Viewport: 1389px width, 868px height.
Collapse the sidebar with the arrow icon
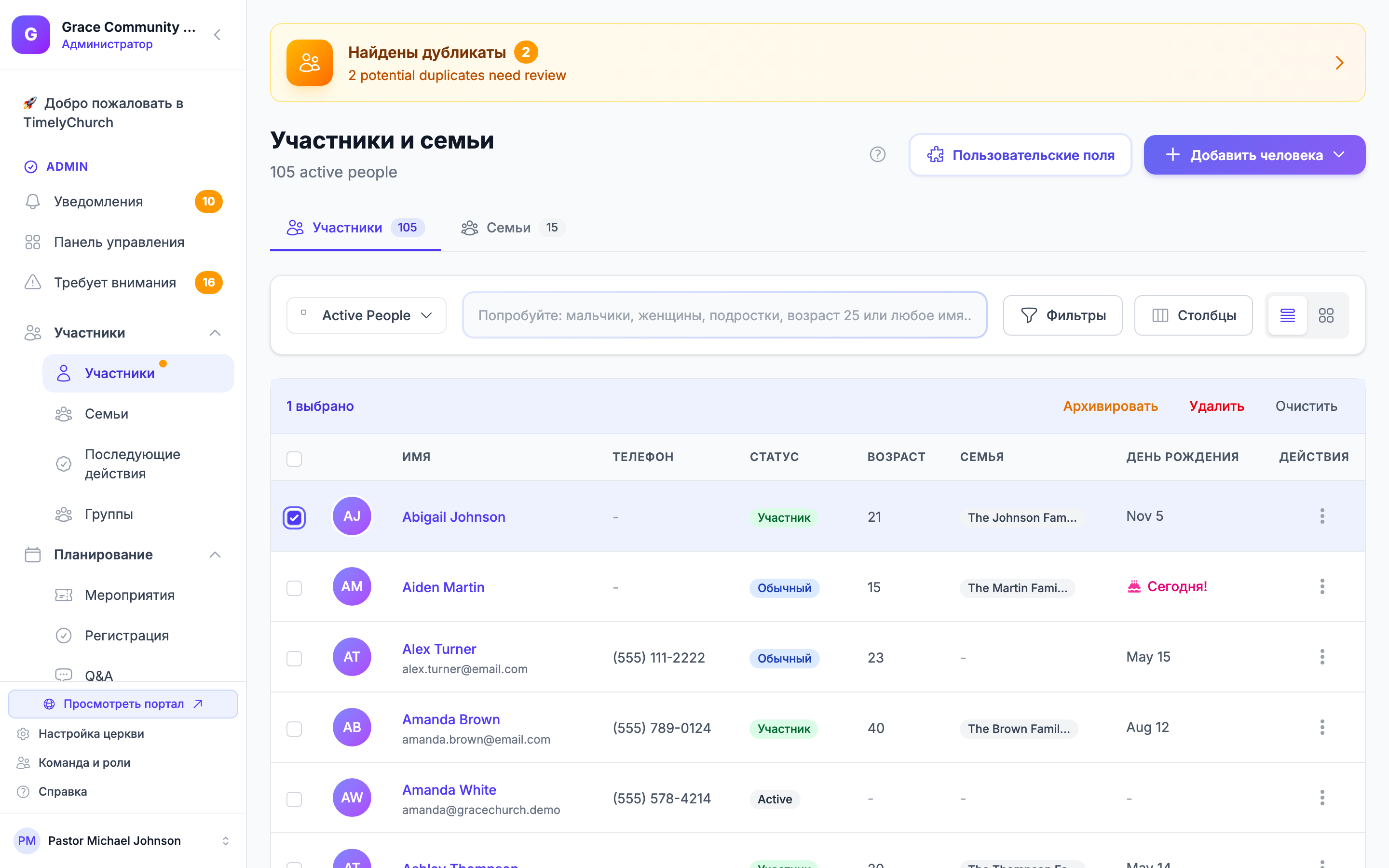click(x=217, y=35)
